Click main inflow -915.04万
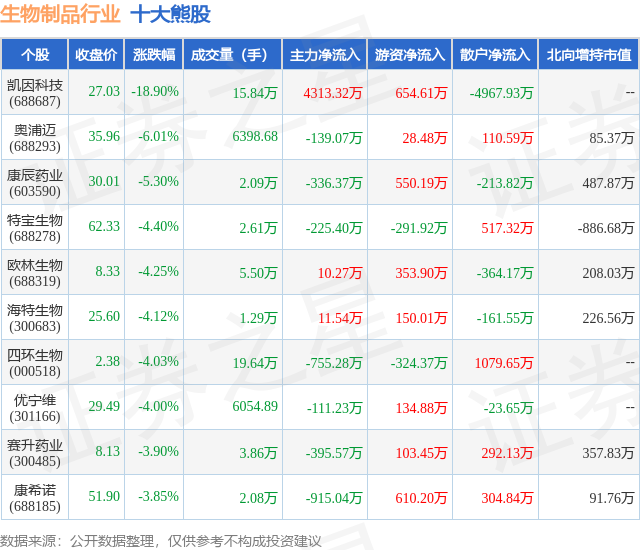The height and width of the screenshot is (550, 640). click(x=334, y=498)
